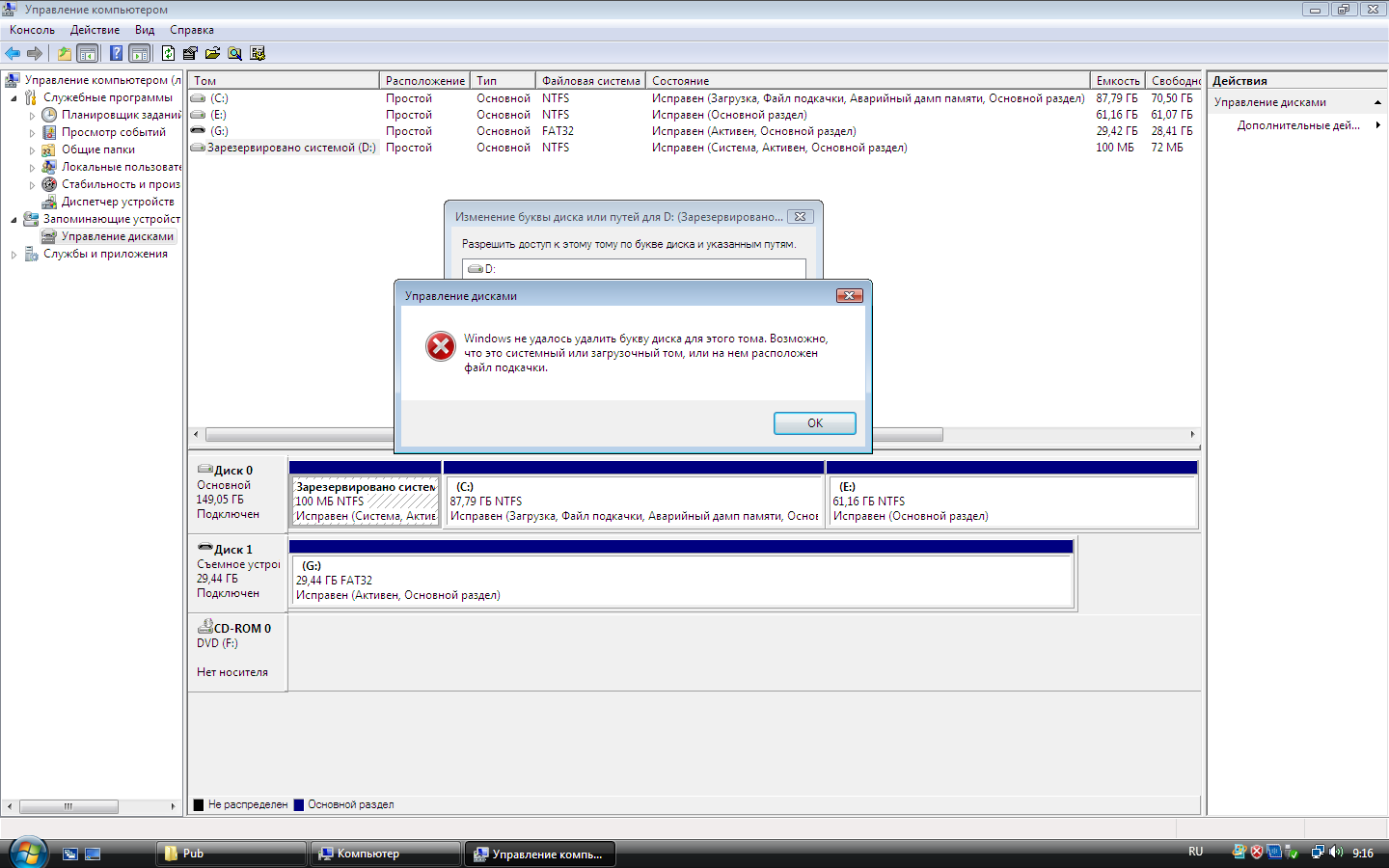Click the Properties toolbar icon
The image size is (1389, 868).
(x=190, y=53)
